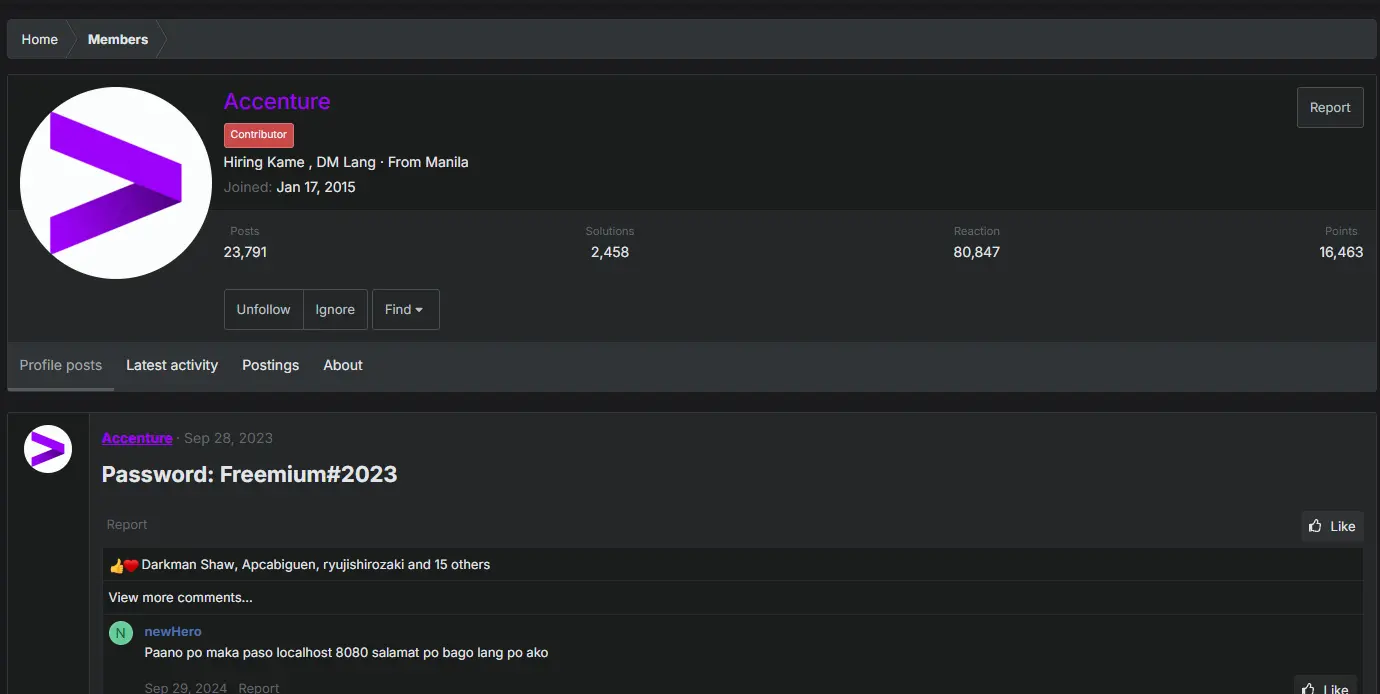Viewport: 1380px width, 694px height.
Task: Open the newHero user profile link
Action: pyautogui.click(x=173, y=631)
